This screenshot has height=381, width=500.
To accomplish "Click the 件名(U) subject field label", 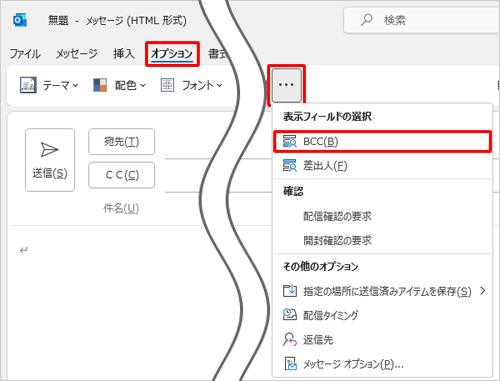I will point(121,208).
